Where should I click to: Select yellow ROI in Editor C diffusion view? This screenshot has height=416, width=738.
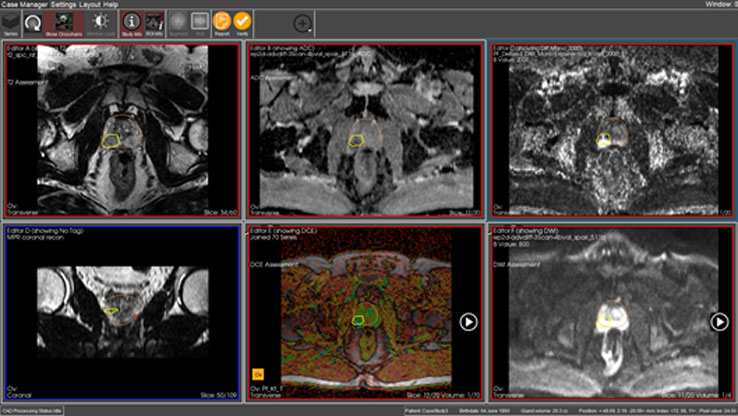(x=604, y=139)
